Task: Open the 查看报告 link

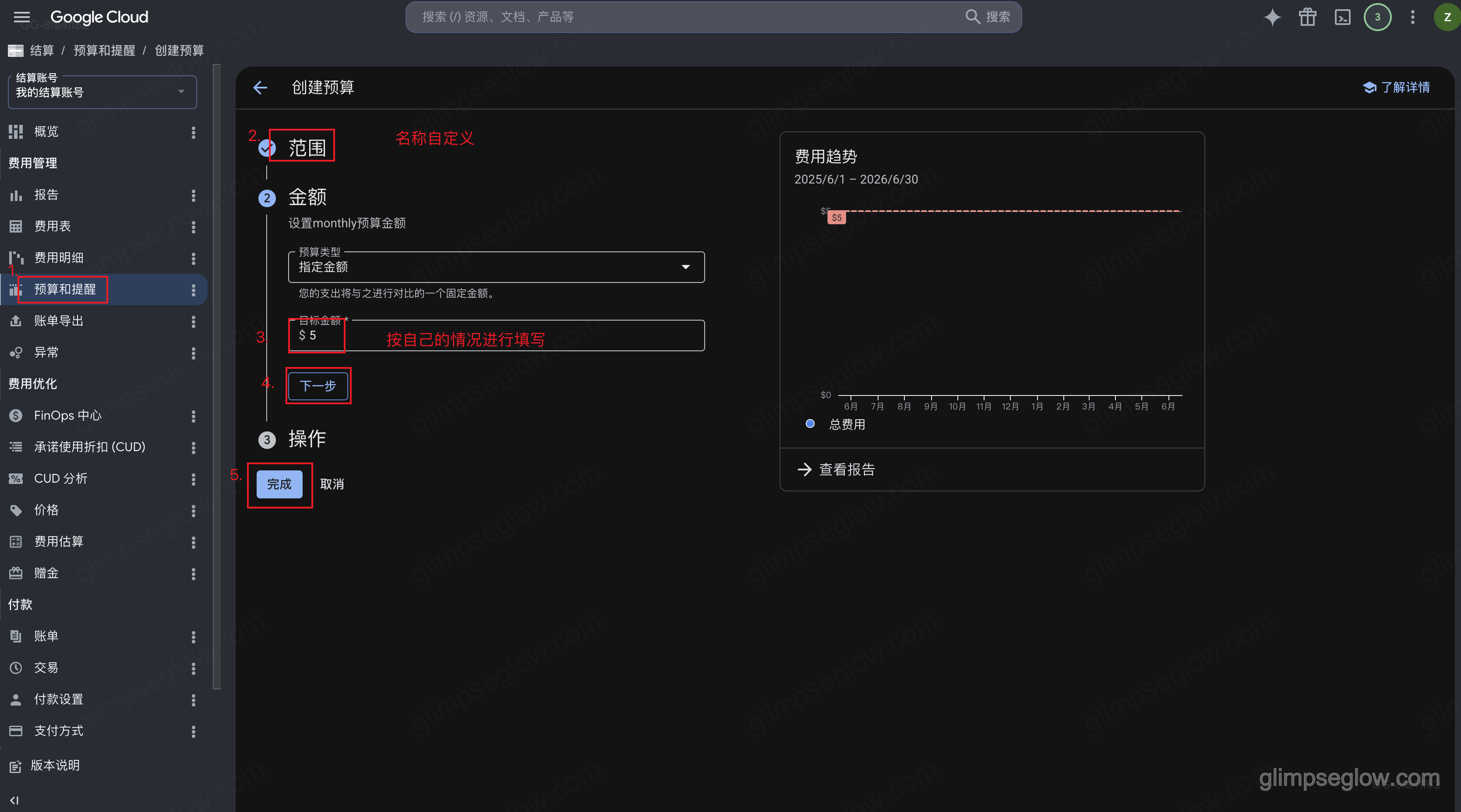Action: point(836,470)
